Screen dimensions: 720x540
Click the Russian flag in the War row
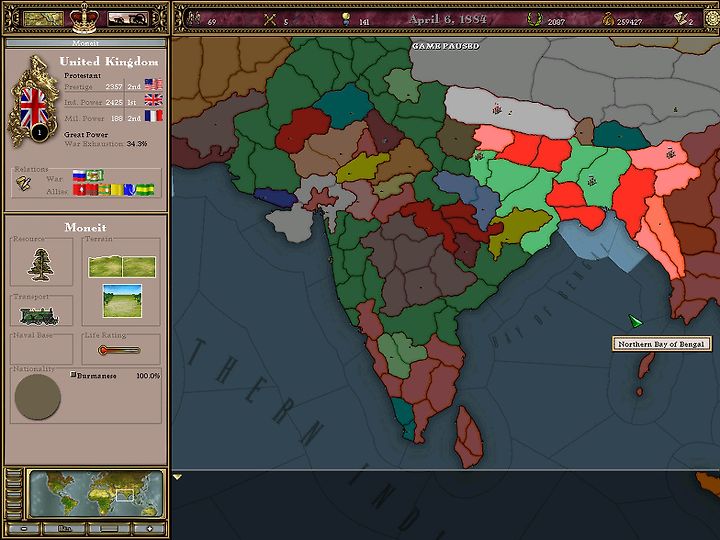(79, 175)
